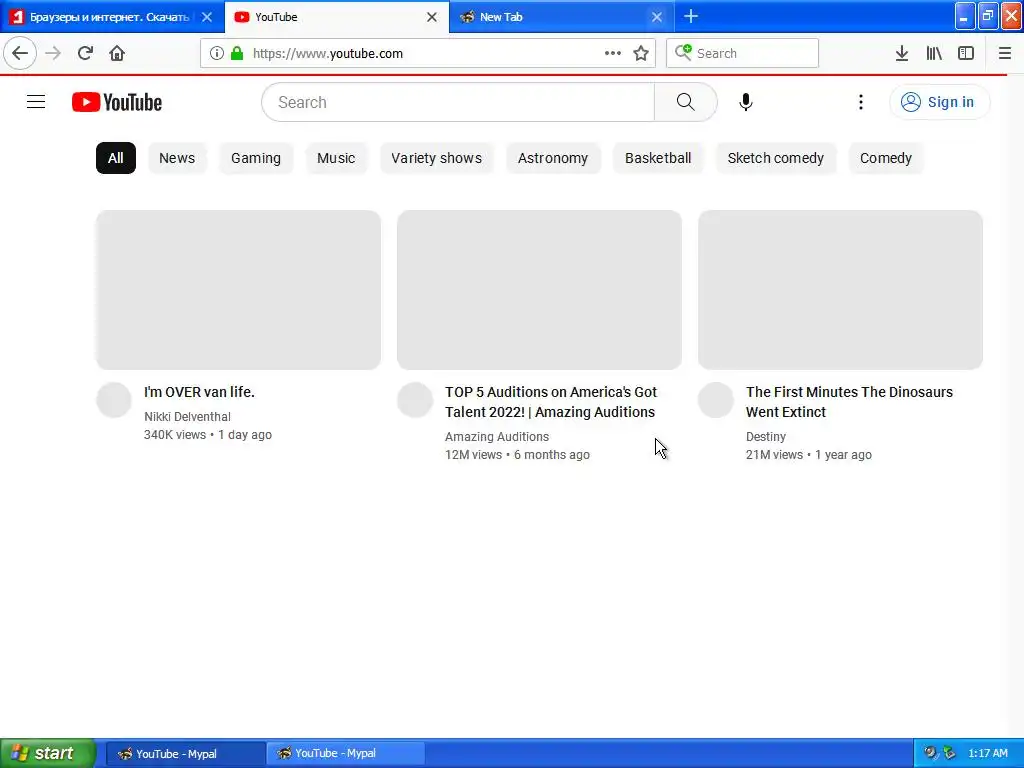
Task: Click the forward navigation arrow
Action: (53, 53)
